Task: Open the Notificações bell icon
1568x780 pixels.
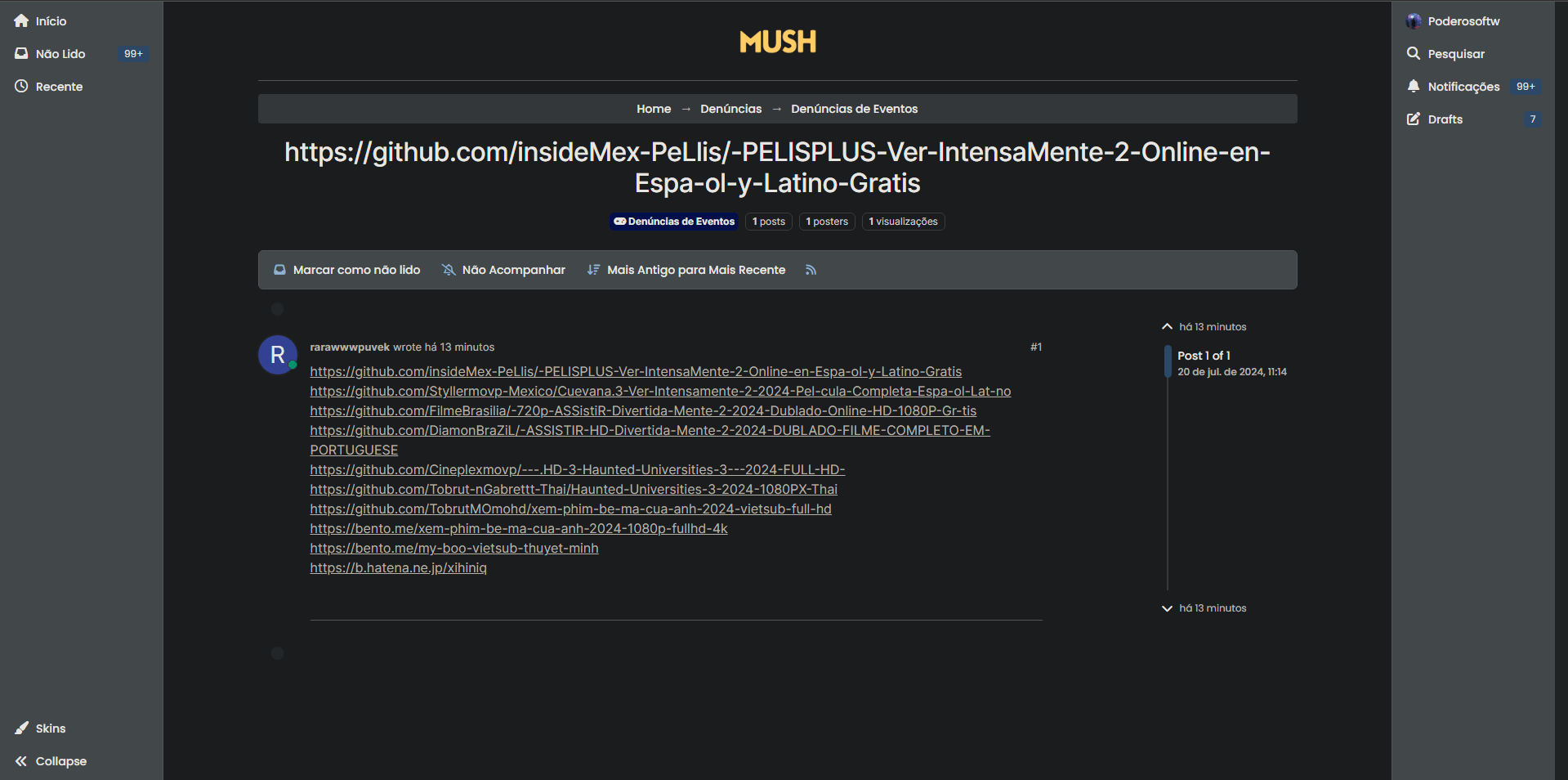Action: 1414,87
